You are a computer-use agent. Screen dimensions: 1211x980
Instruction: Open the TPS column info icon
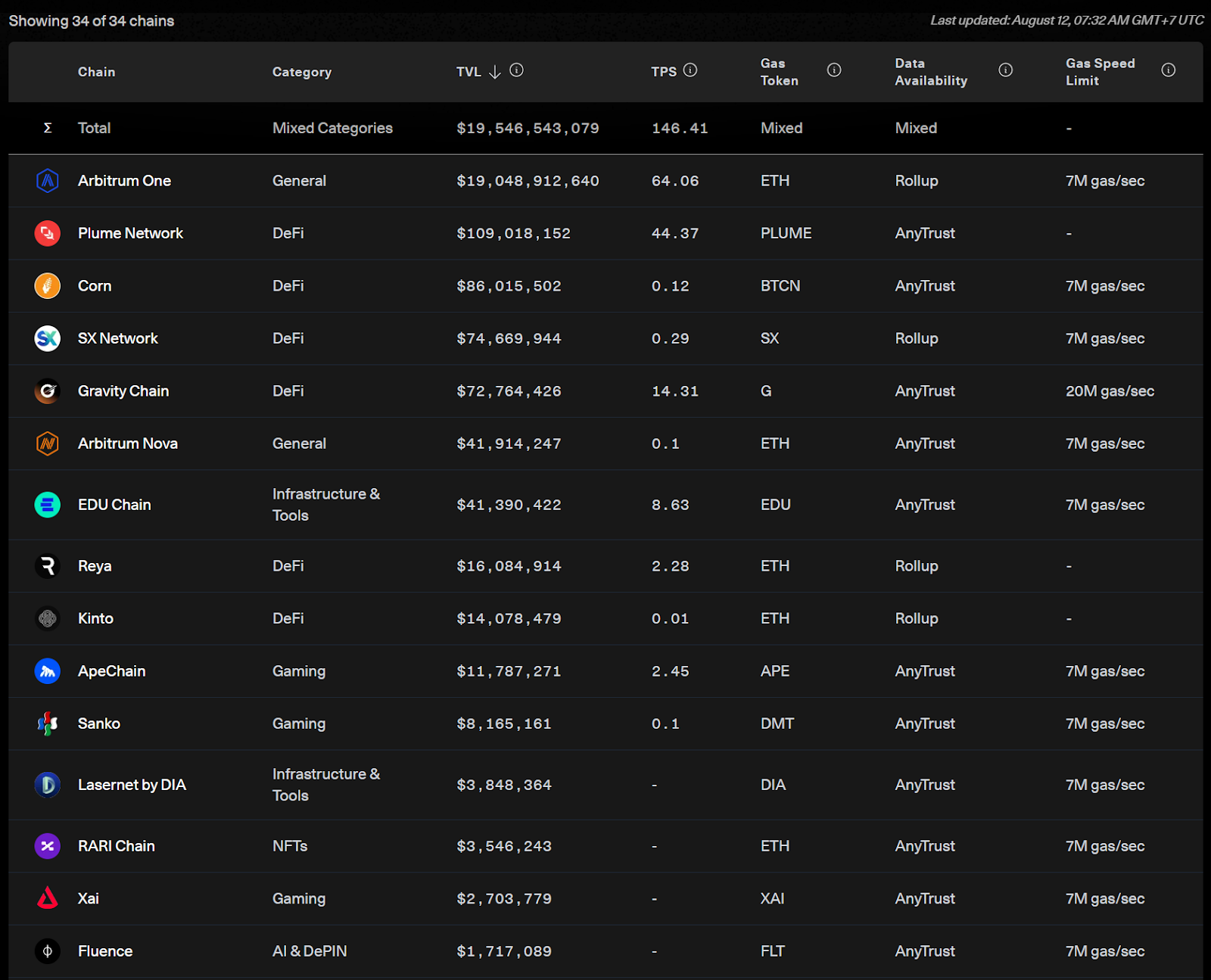[690, 70]
